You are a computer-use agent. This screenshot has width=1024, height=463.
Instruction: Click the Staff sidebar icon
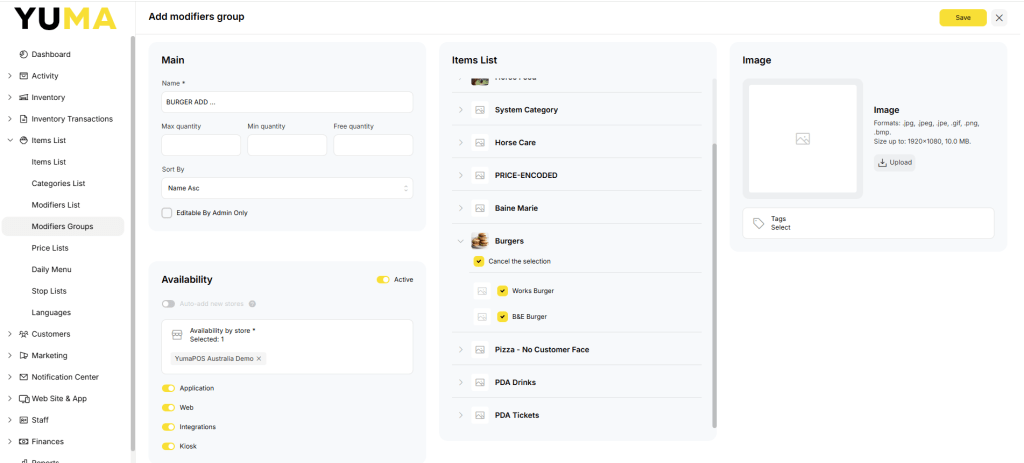tap(24, 420)
